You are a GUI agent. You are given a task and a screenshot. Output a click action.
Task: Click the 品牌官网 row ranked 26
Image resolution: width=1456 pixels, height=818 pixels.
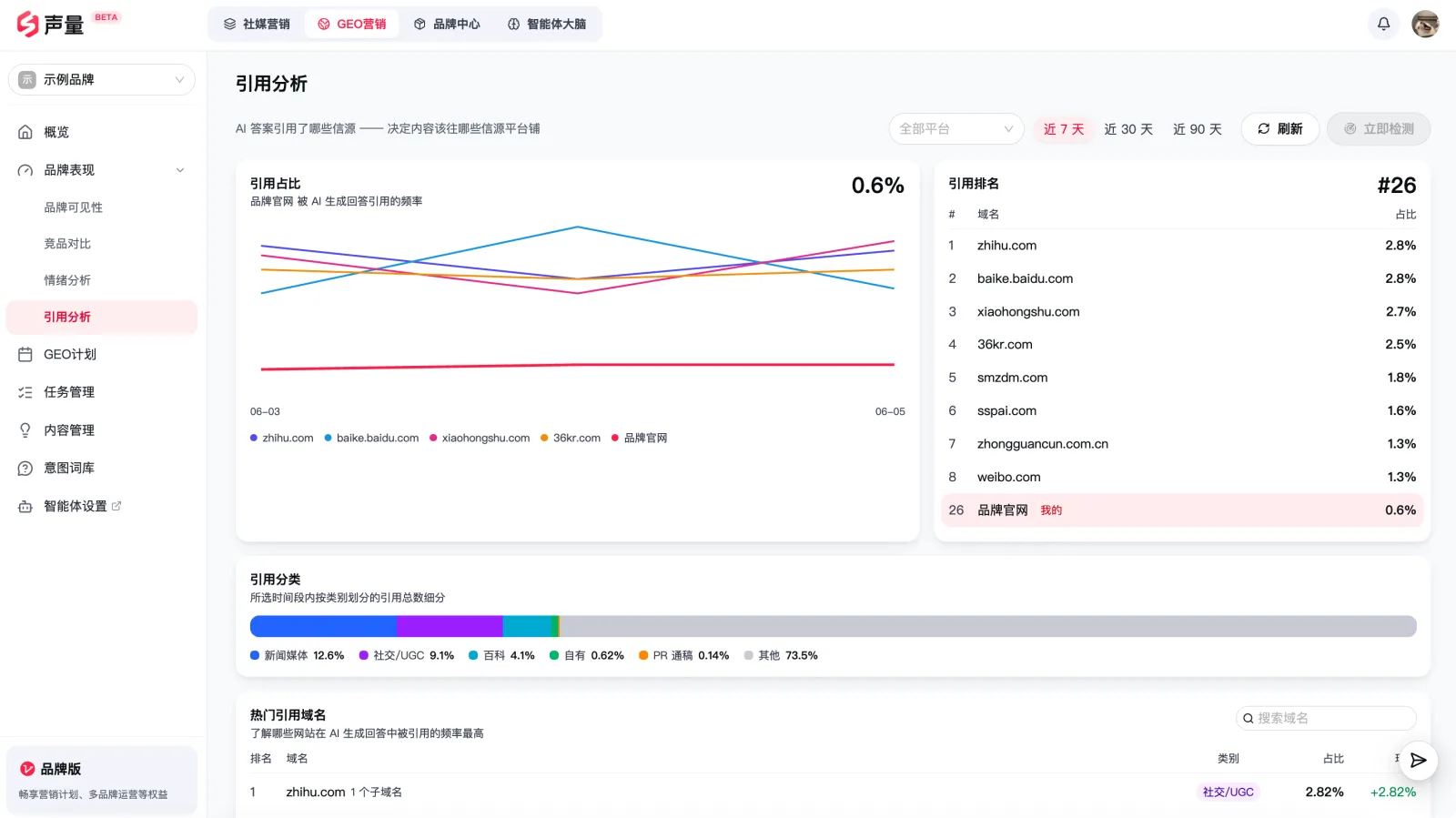1182,510
